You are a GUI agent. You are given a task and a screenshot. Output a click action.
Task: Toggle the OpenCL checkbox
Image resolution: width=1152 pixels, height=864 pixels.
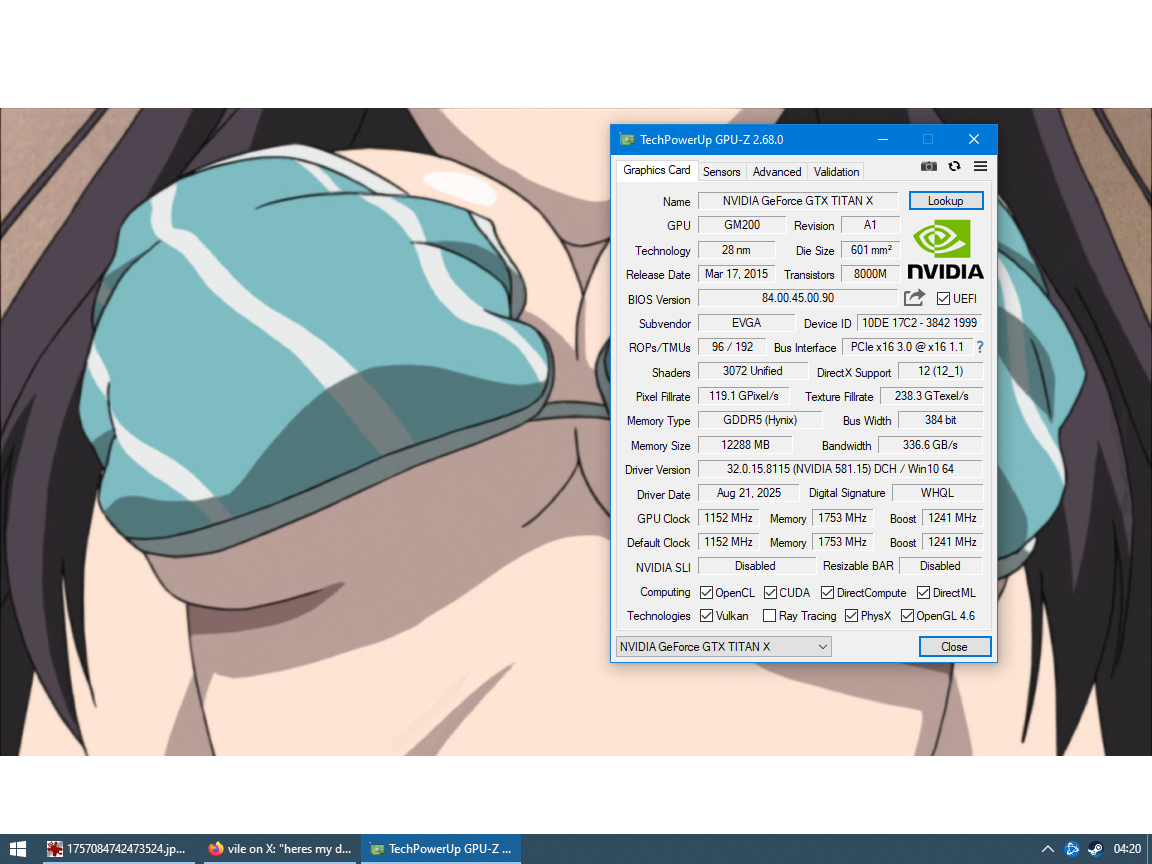706,592
